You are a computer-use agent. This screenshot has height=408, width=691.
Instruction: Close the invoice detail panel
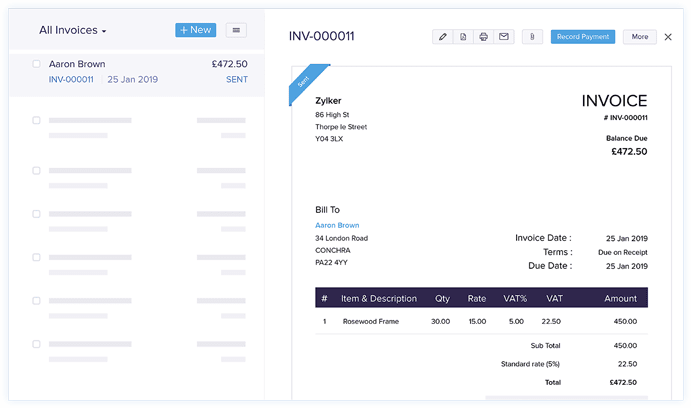coord(668,37)
